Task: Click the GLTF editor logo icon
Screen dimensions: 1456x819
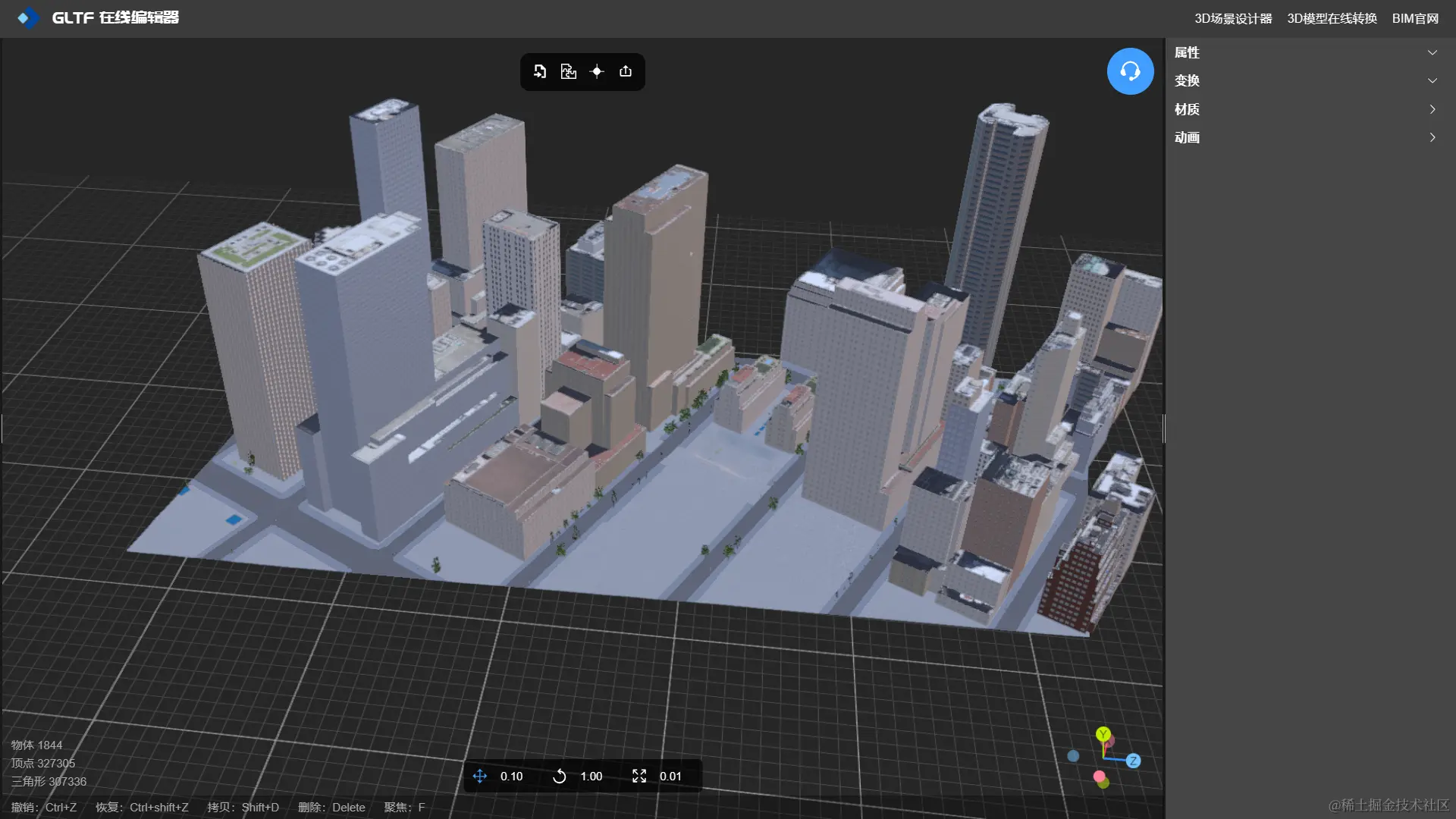Action: click(x=27, y=17)
